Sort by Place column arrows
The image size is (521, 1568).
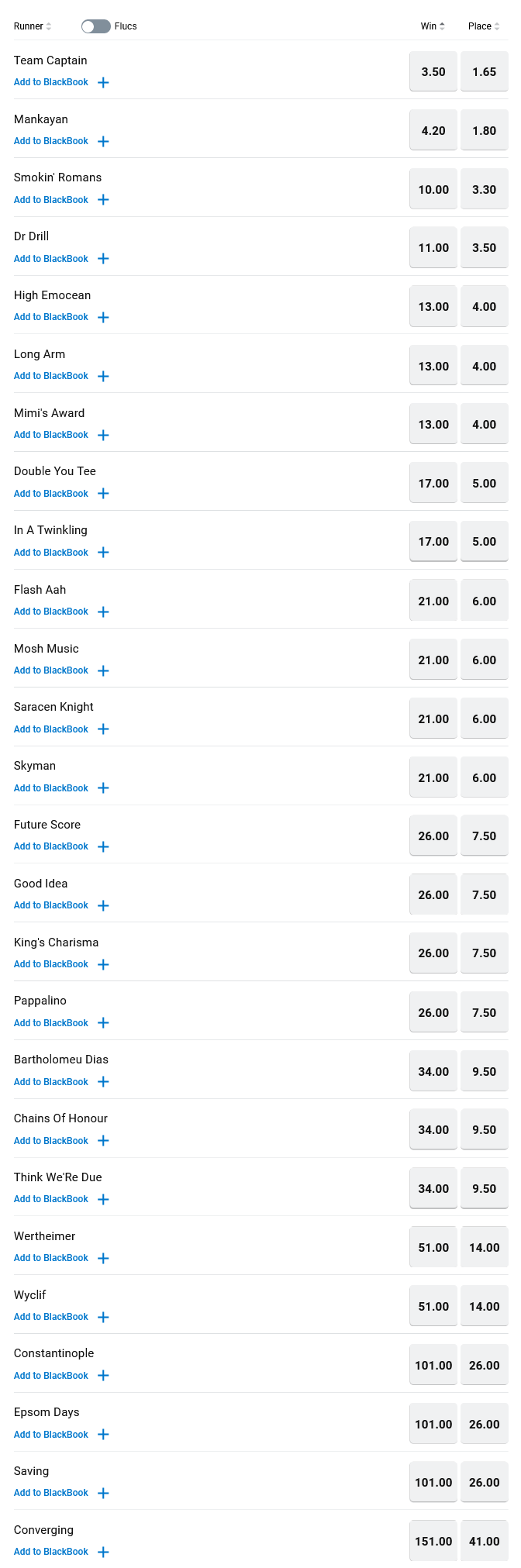[497, 26]
